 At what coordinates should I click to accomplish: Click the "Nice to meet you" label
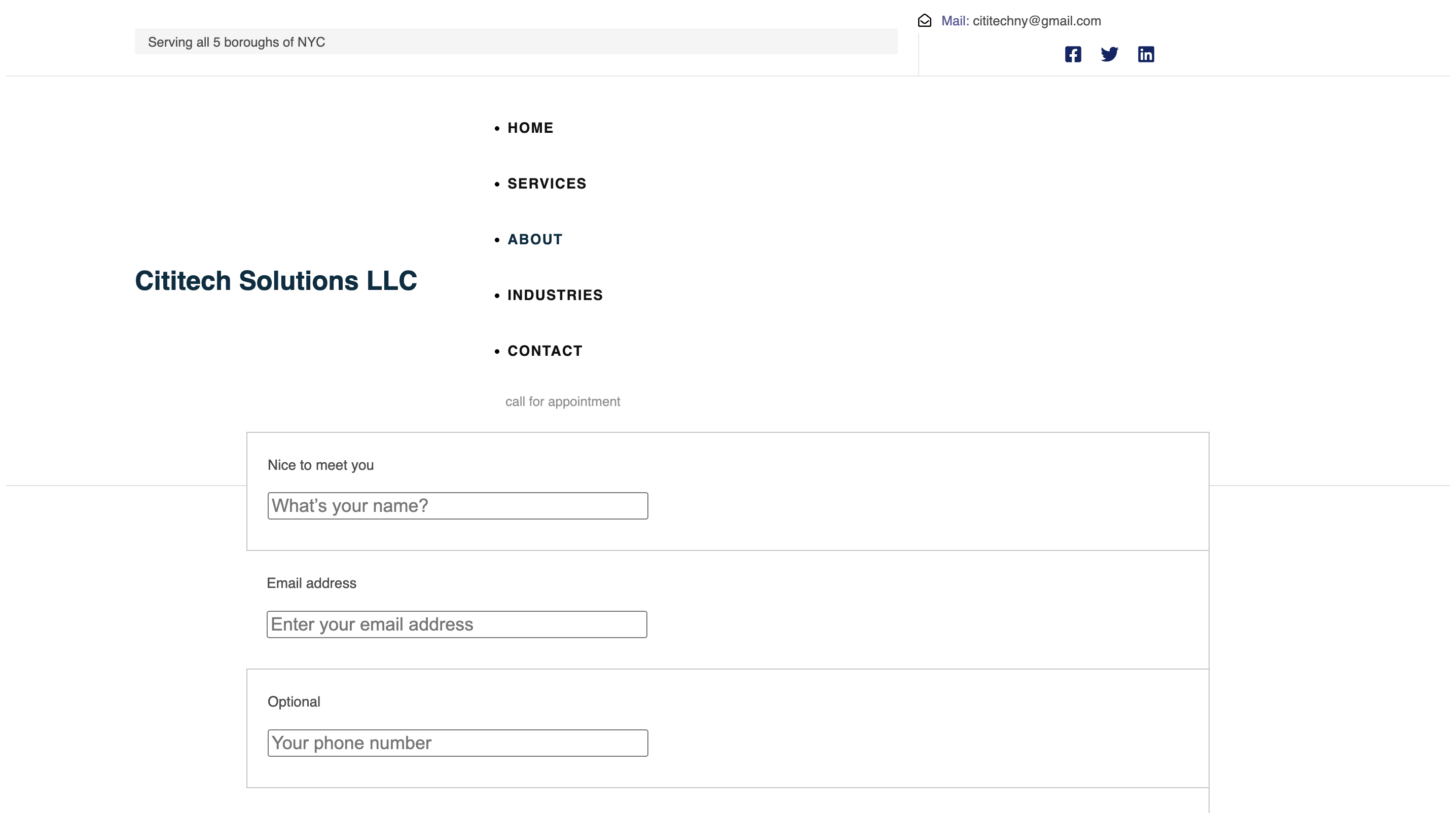[x=320, y=465]
